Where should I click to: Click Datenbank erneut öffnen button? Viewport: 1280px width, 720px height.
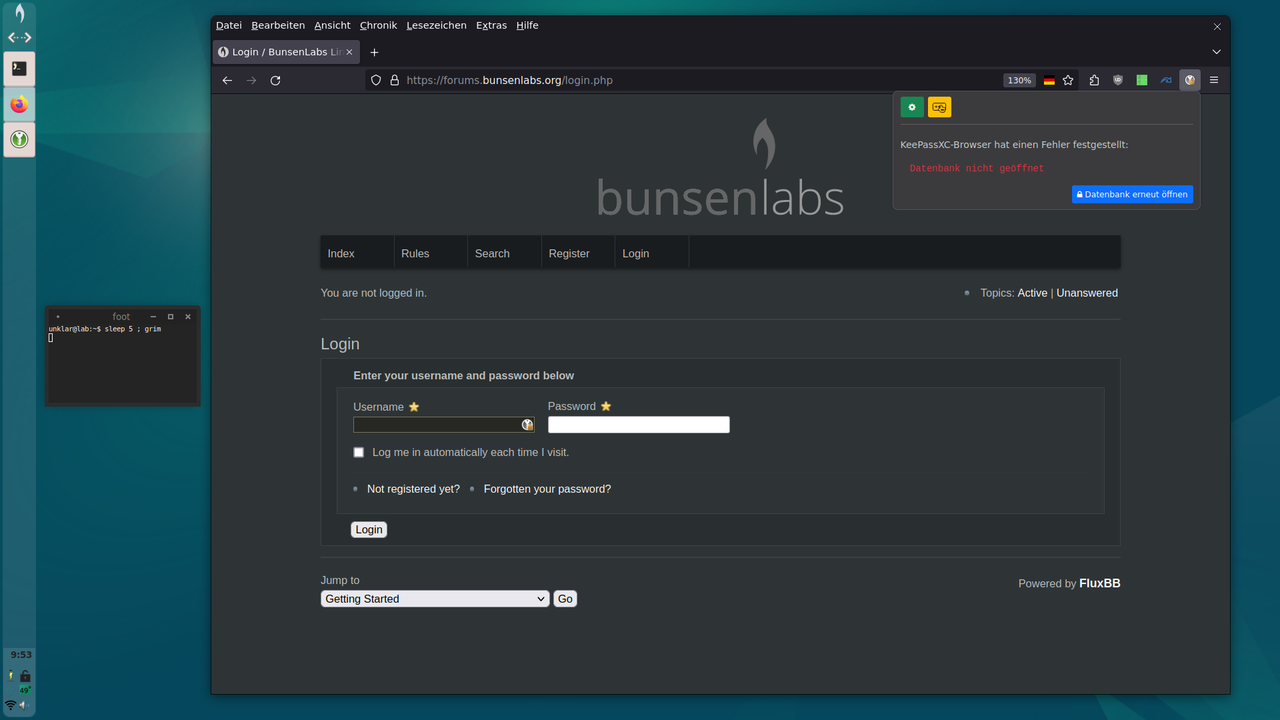pyautogui.click(x=1132, y=194)
